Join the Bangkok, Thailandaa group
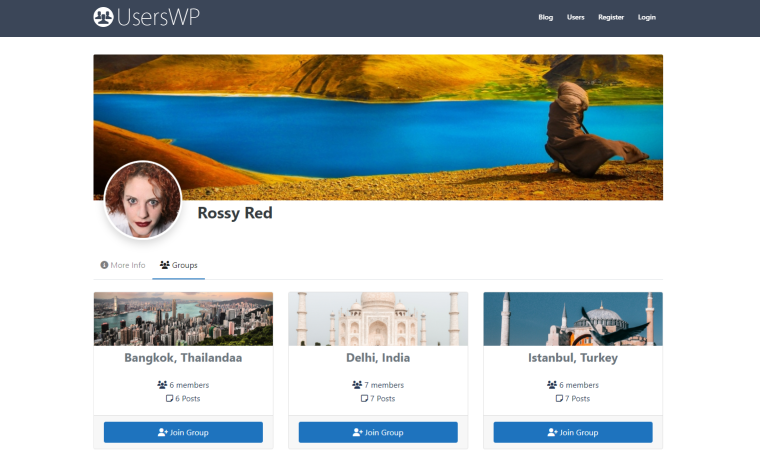Image resolution: width=760 pixels, height=457 pixels. [x=183, y=432]
